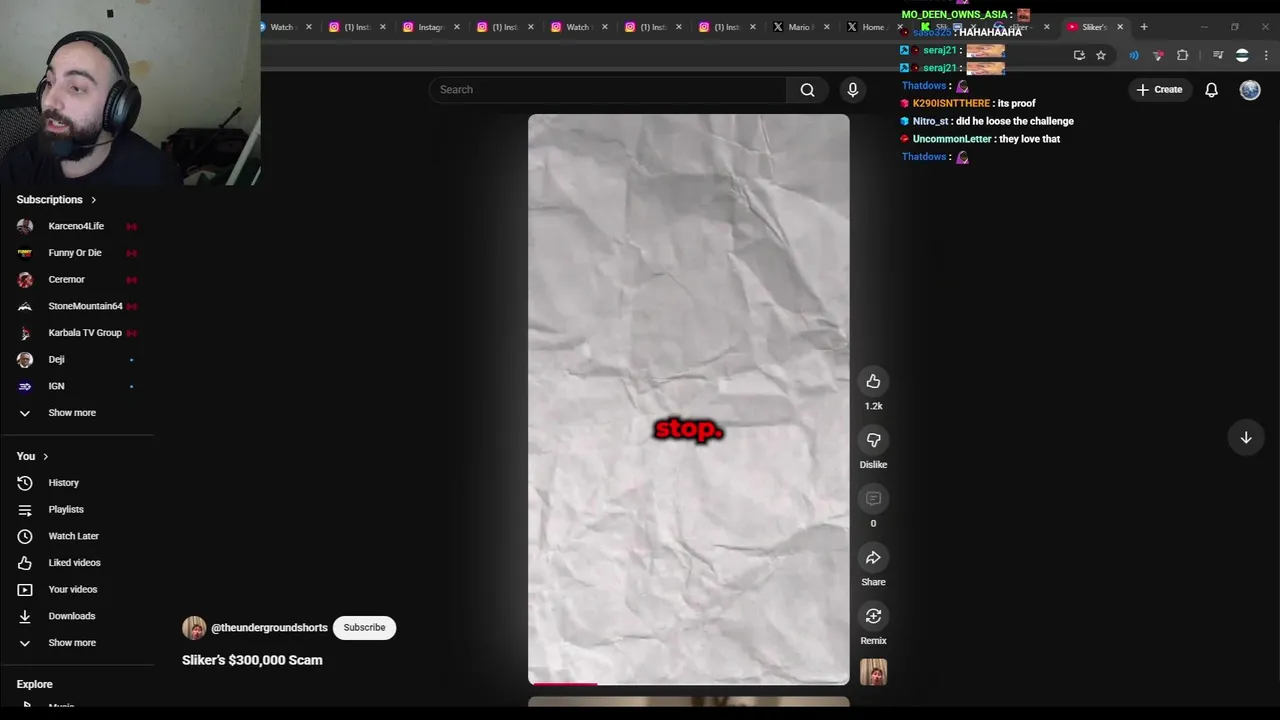Open a new browser tab
Screen dimensions: 1280x720
coord(1144,27)
